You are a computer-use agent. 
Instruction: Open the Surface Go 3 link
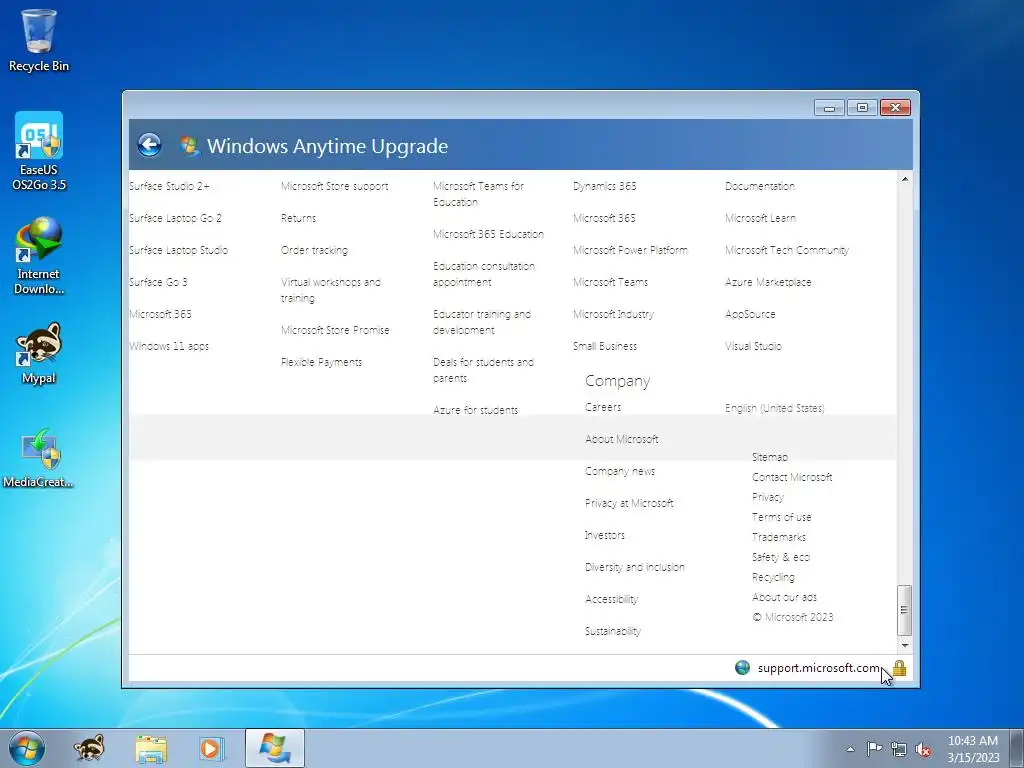tap(158, 282)
